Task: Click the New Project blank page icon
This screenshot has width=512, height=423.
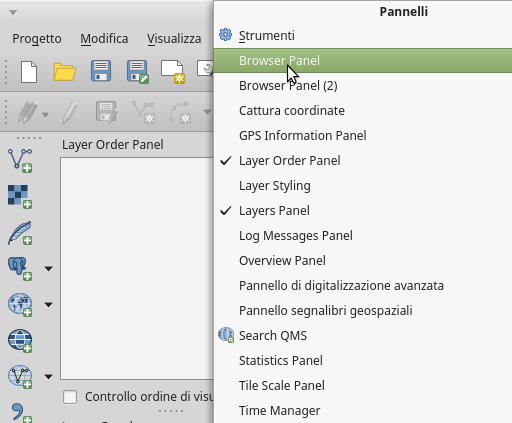Action: pyautogui.click(x=29, y=71)
